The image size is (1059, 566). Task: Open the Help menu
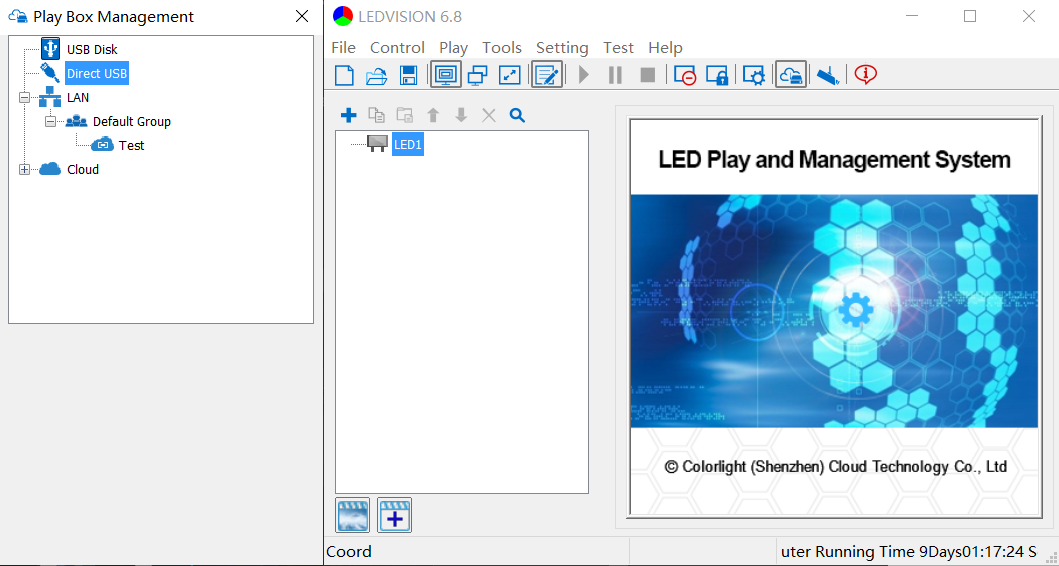point(665,48)
